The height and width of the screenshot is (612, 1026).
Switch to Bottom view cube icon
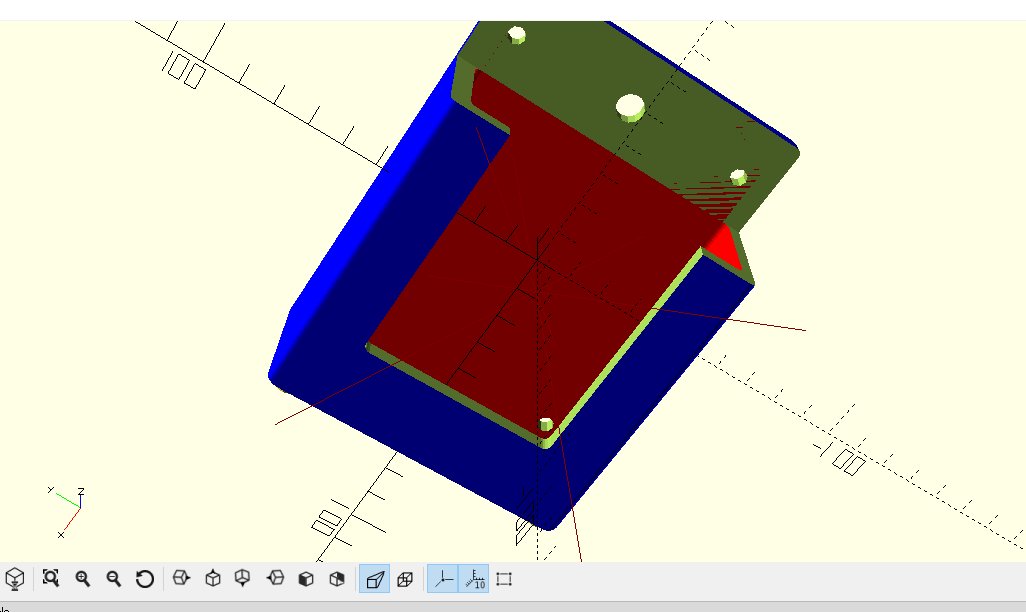pyautogui.click(x=243, y=579)
